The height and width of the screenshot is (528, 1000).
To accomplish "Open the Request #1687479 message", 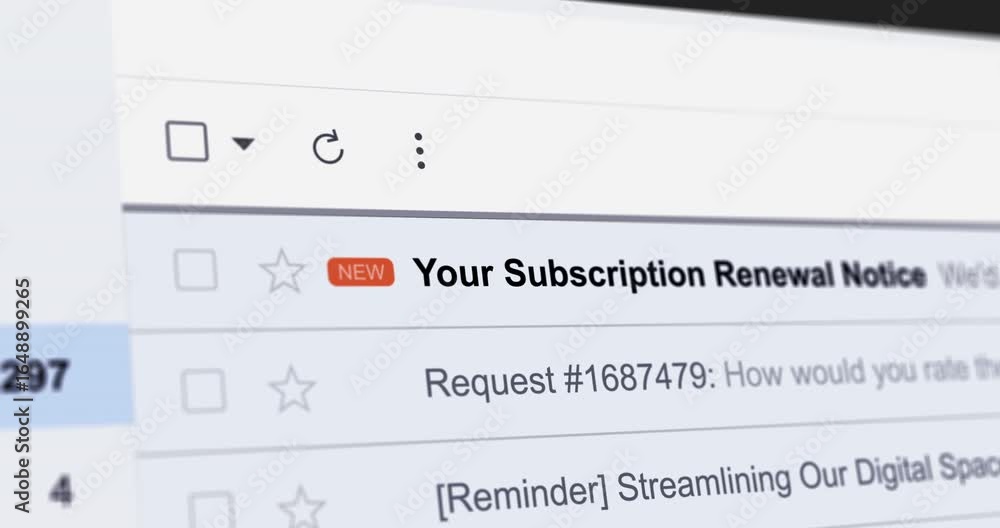I will (568, 380).
